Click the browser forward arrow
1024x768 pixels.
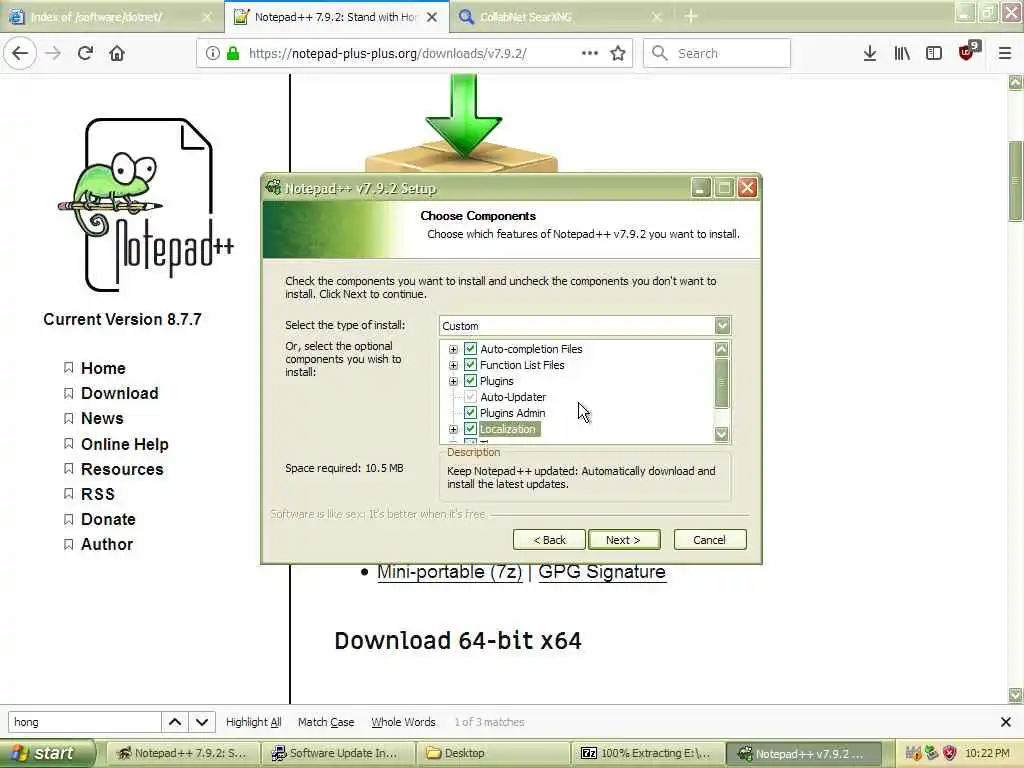(53, 54)
